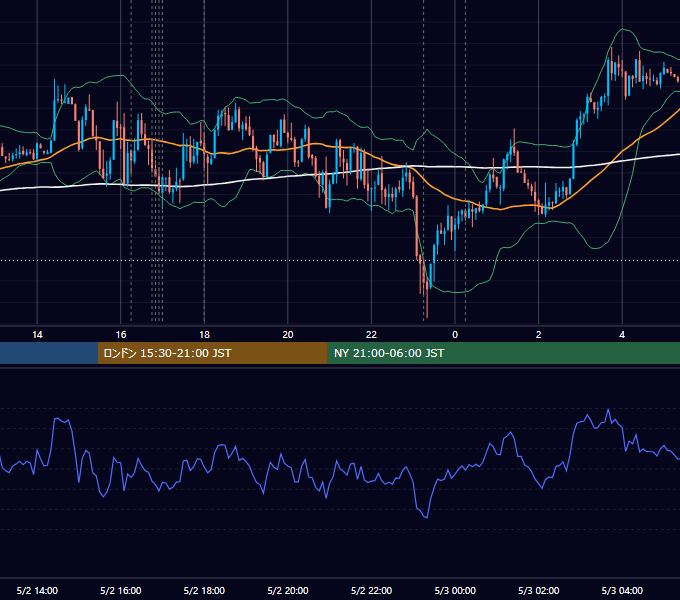Screen dimensions: 680x600
Task: Click the 5/2 22:00 time label
Action: tap(371, 590)
